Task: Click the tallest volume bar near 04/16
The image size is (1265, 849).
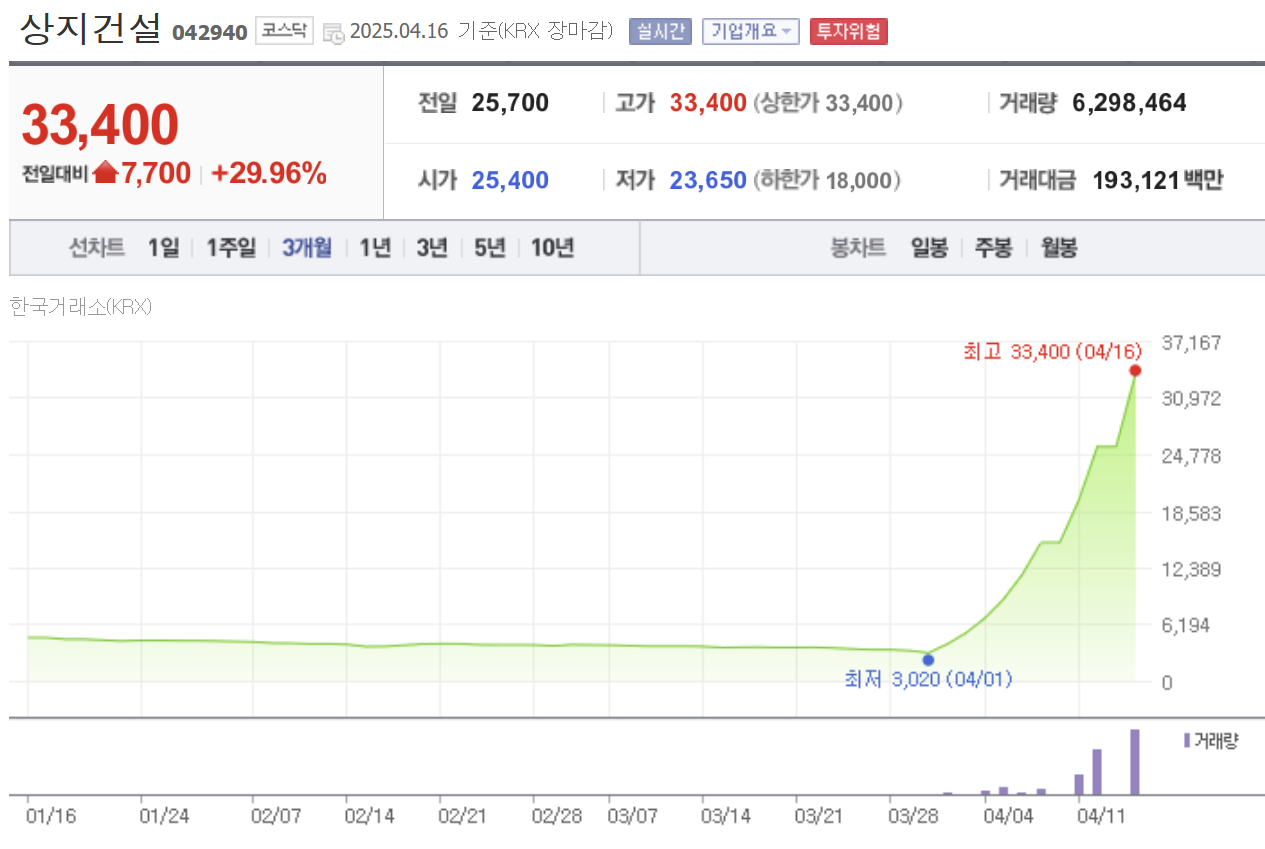Action: [1135, 762]
